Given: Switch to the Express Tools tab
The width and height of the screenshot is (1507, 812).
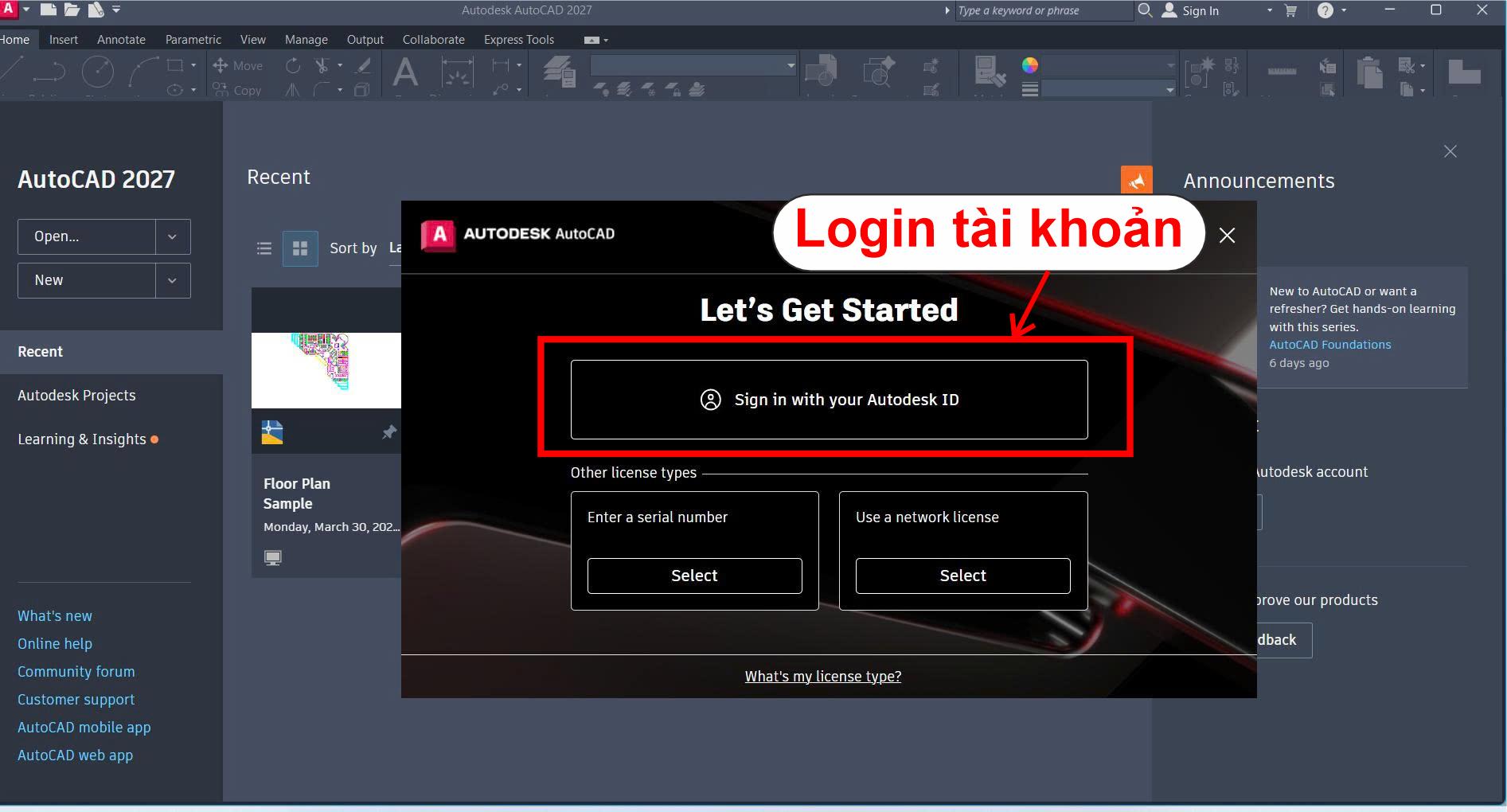Looking at the screenshot, I should [x=518, y=40].
